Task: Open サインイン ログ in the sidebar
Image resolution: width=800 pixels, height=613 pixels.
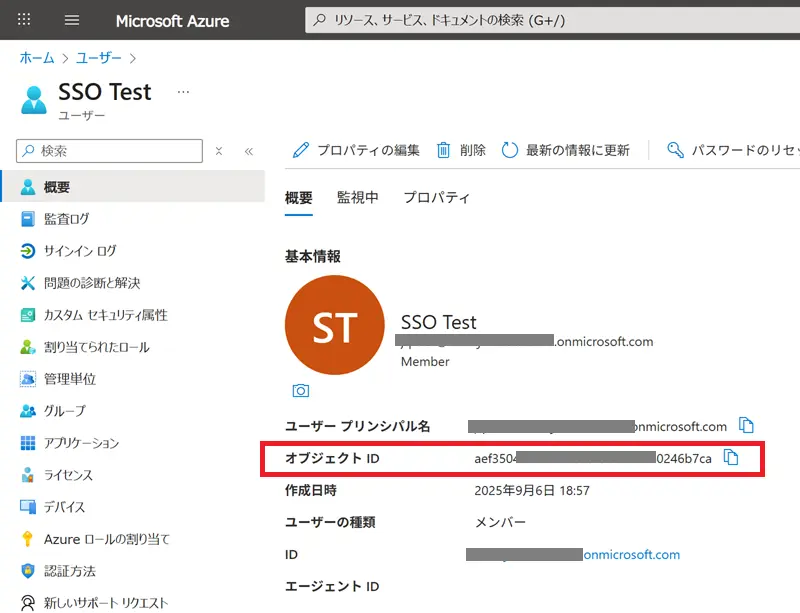Action: [x=80, y=251]
